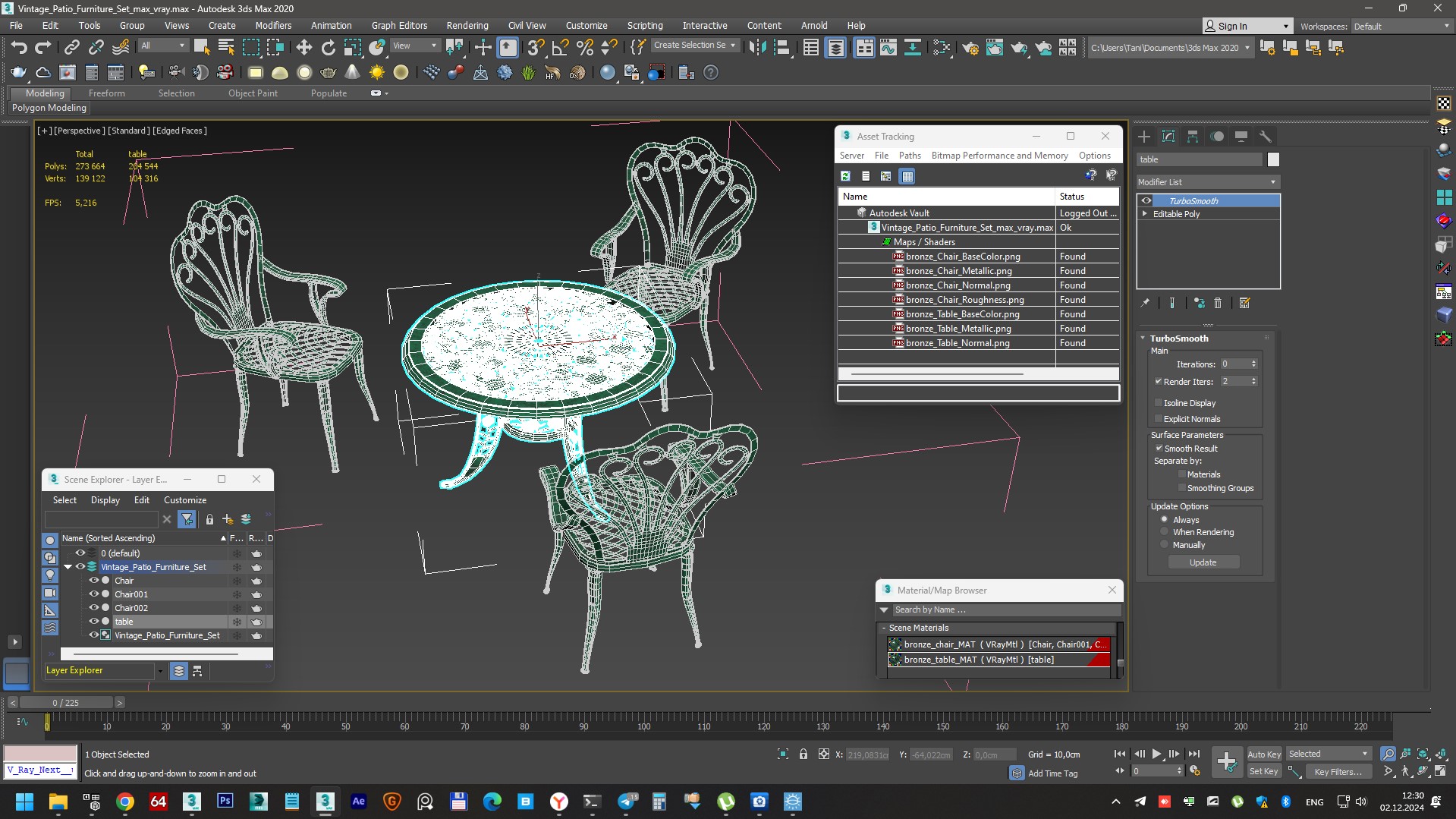Activate the Select by Name icon
Screen dimensions: 1456x819
[226, 48]
